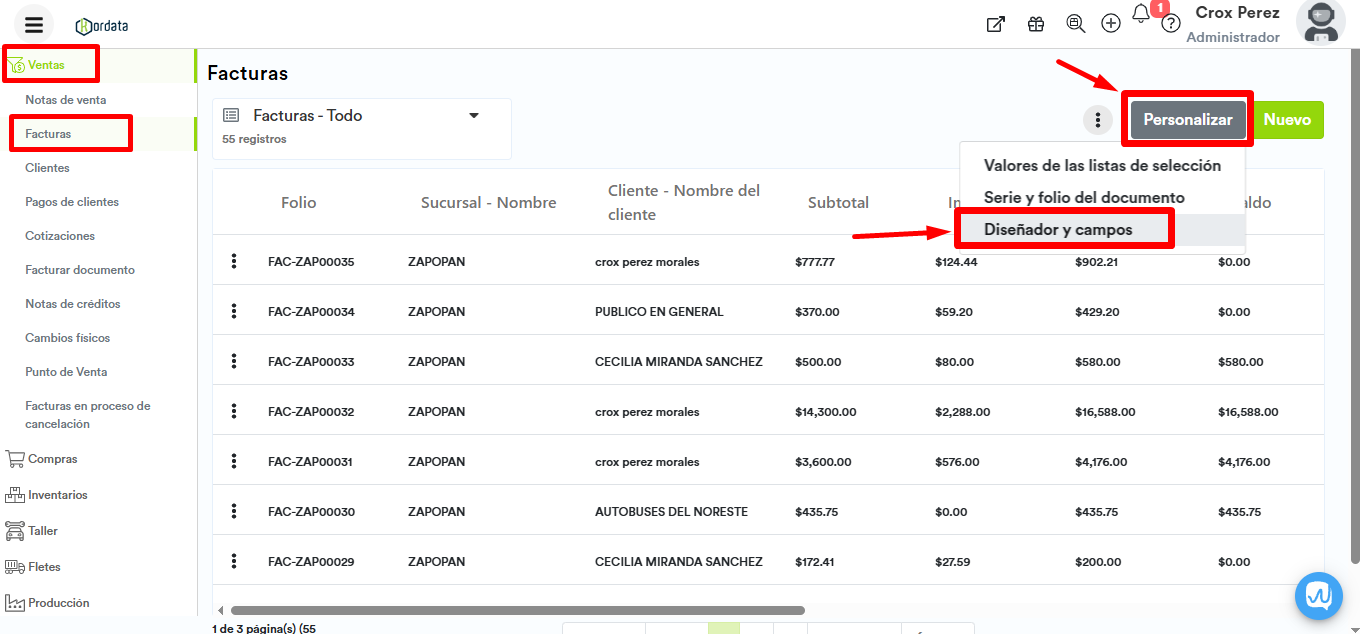Open the user profile avatar
Viewport: 1360px width, 634px height.
1320,23
